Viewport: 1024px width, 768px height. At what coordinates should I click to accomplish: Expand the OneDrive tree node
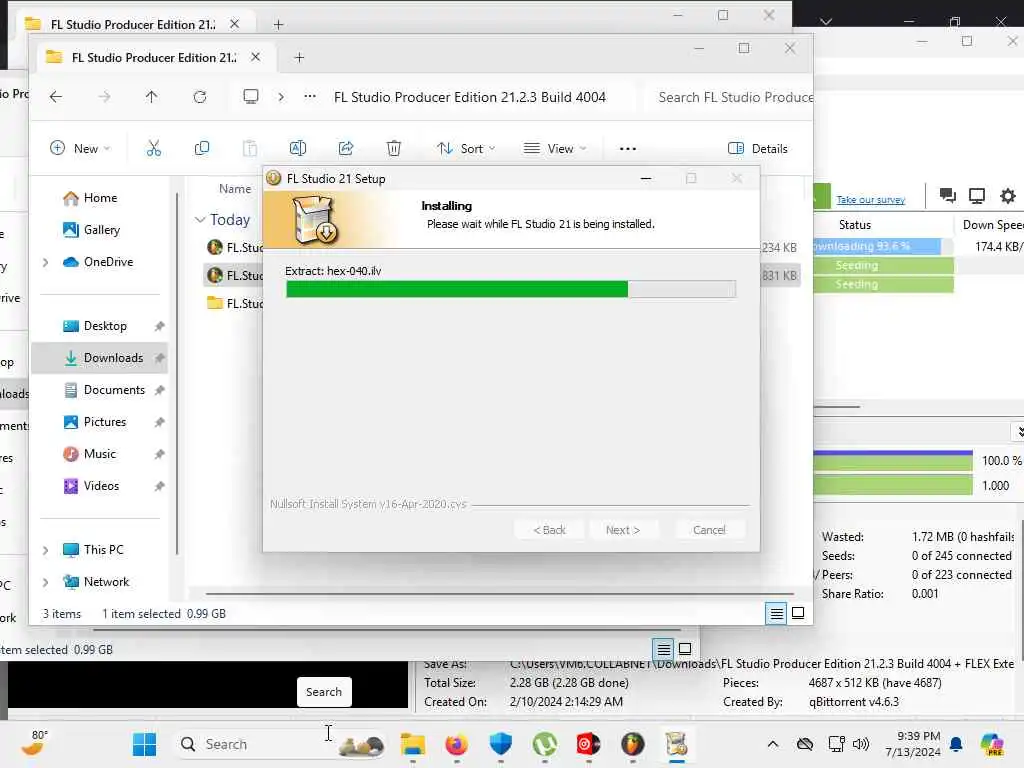click(x=45, y=263)
